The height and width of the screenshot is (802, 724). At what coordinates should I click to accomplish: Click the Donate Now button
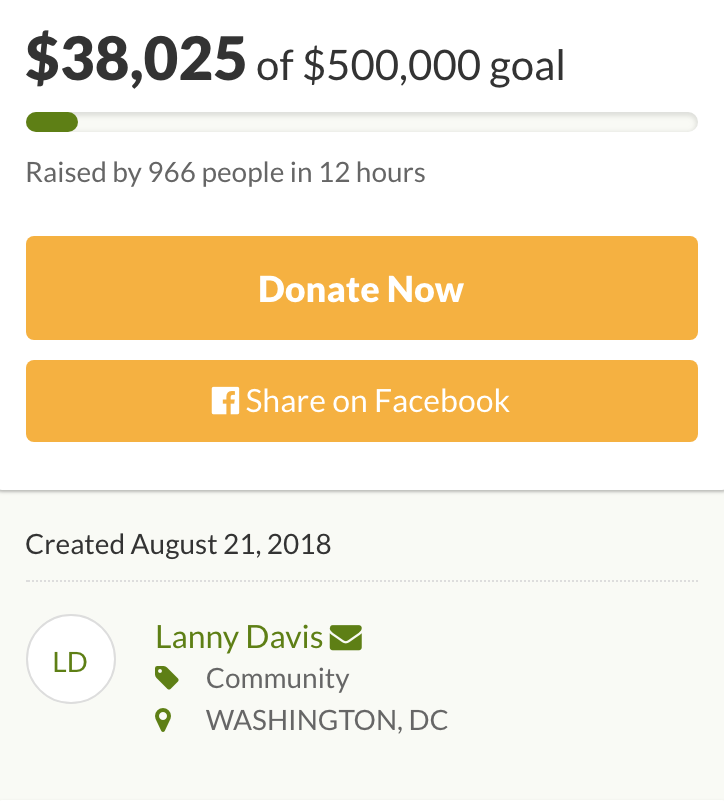362,288
